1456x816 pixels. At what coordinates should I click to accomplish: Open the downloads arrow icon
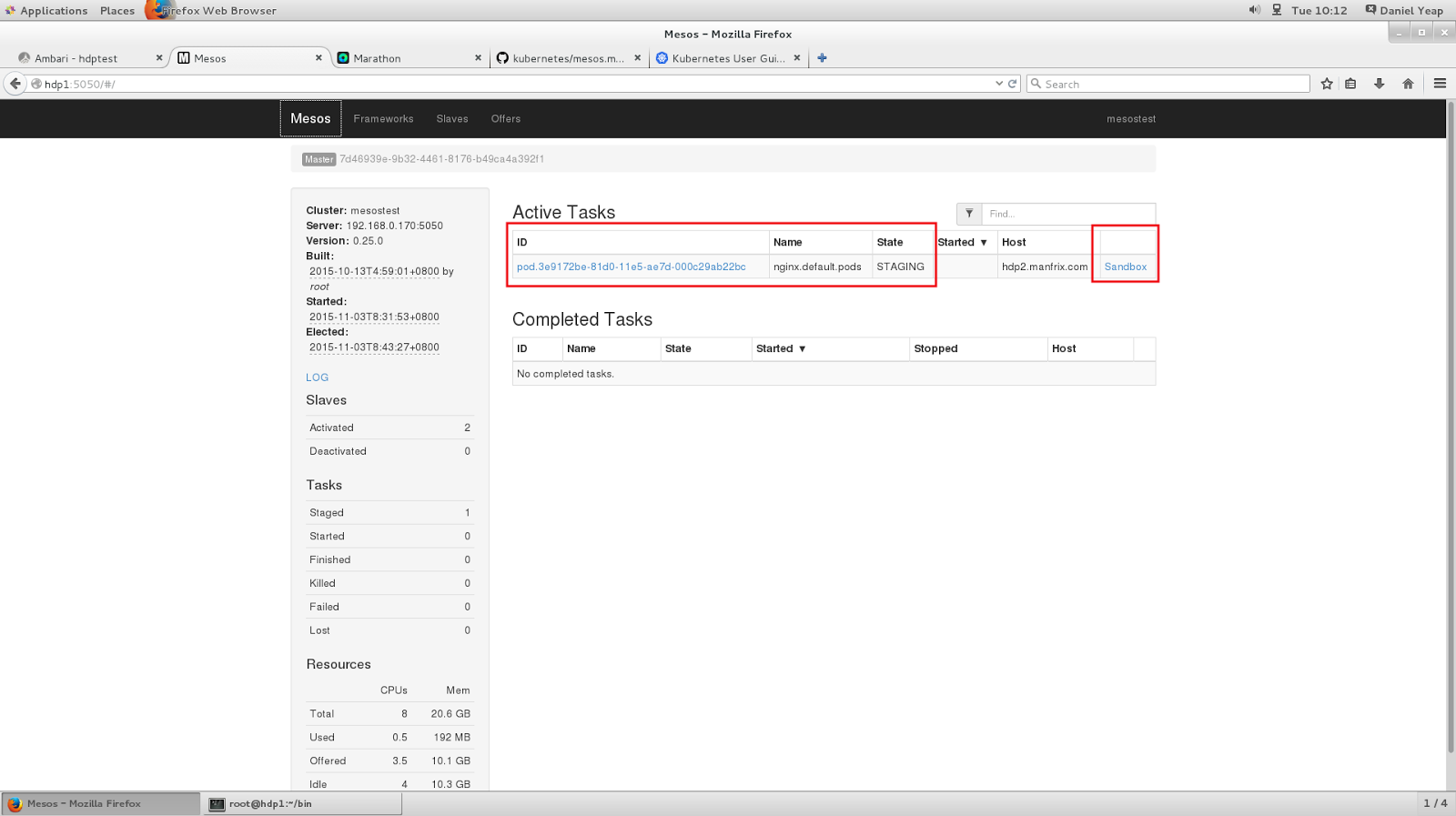click(x=1380, y=84)
